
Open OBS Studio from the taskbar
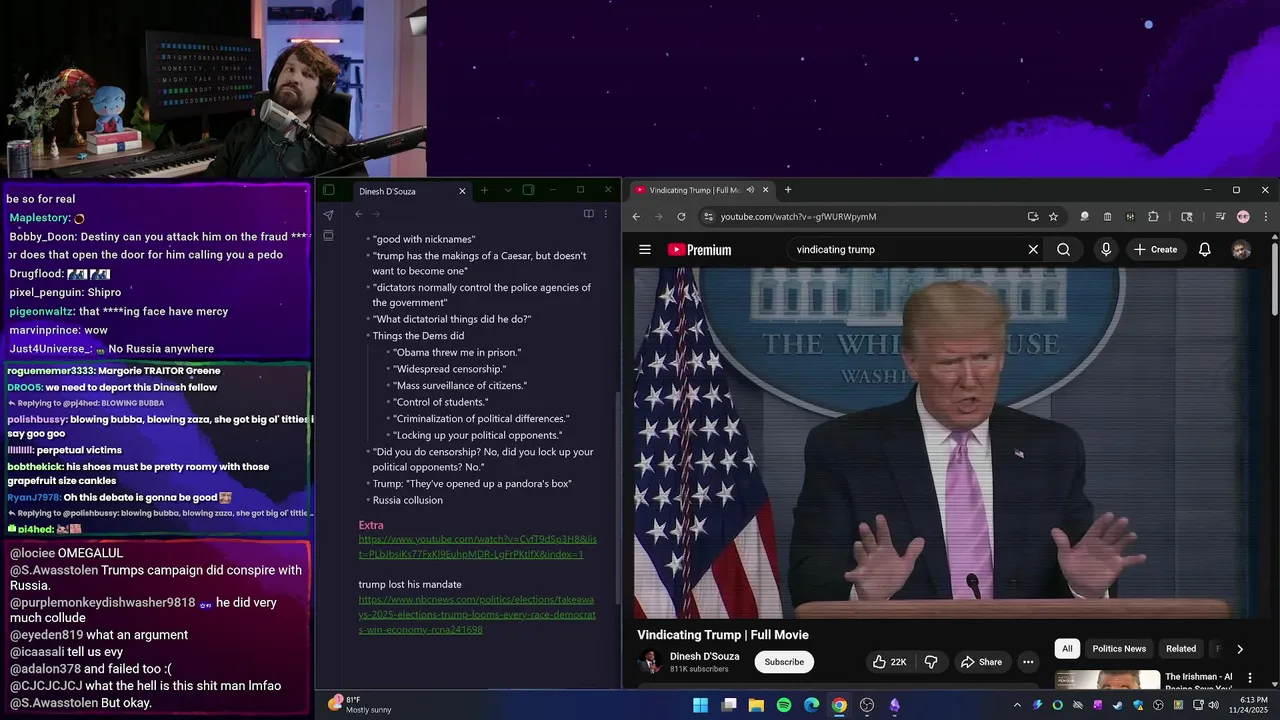tap(867, 705)
